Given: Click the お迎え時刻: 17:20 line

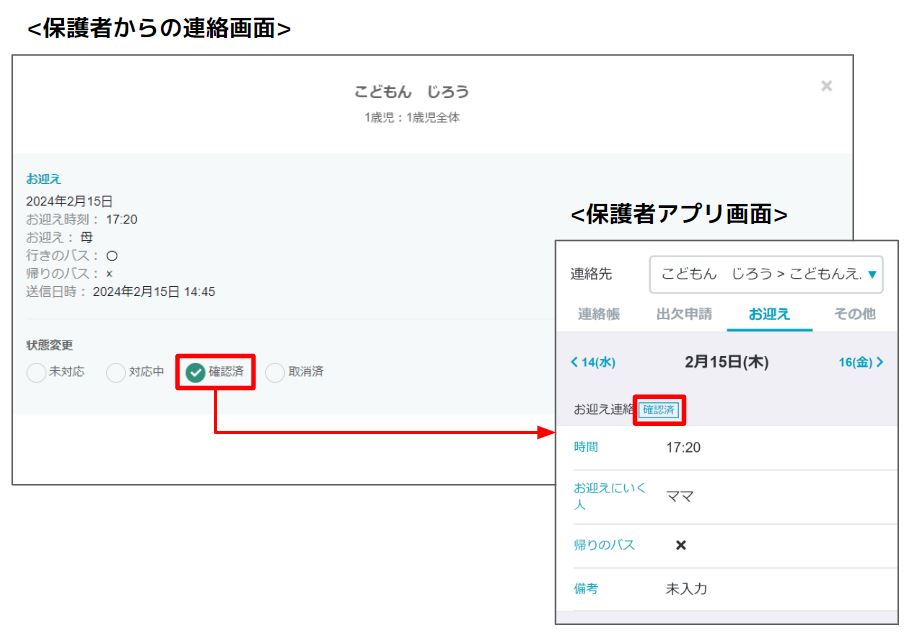Looking at the screenshot, I should pyautogui.click(x=82, y=219).
